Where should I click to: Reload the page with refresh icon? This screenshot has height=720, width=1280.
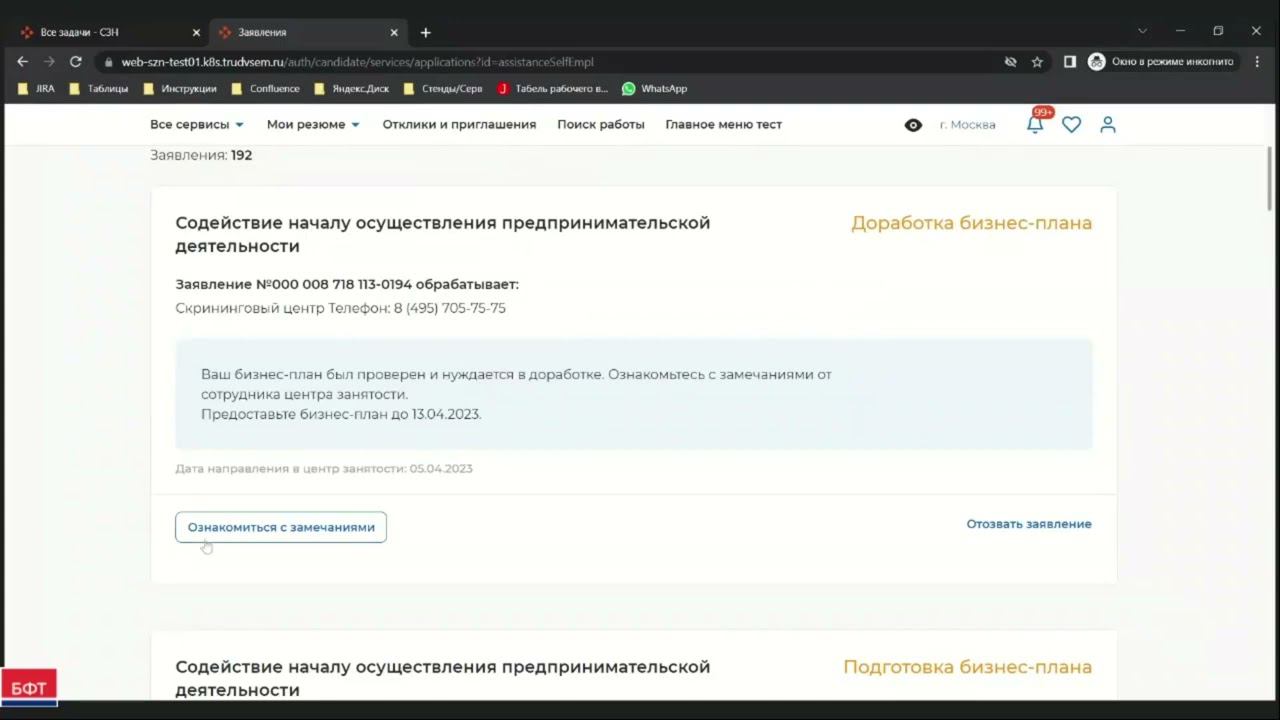75,61
